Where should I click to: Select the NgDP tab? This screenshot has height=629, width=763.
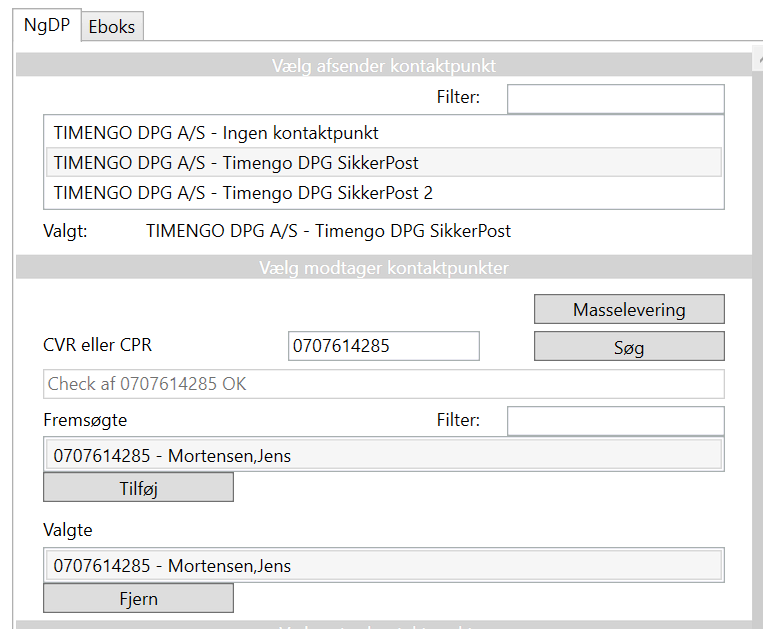pyautogui.click(x=47, y=25)
